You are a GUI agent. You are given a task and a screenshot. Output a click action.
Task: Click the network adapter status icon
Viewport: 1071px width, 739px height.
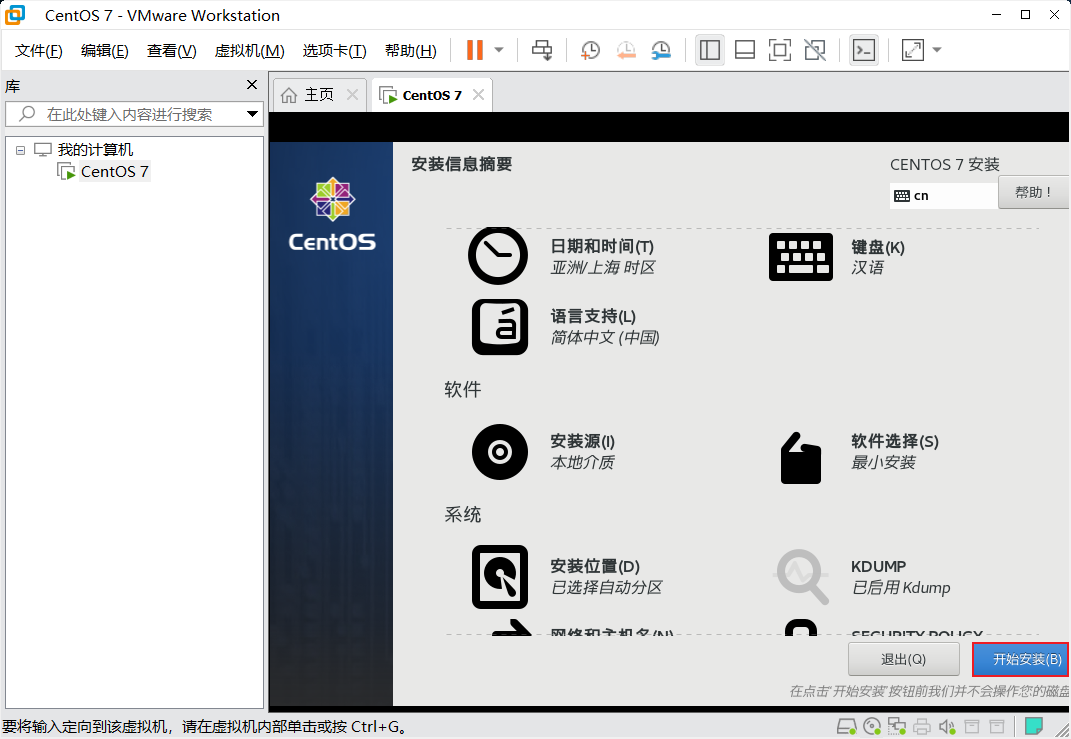click(897, 726)
